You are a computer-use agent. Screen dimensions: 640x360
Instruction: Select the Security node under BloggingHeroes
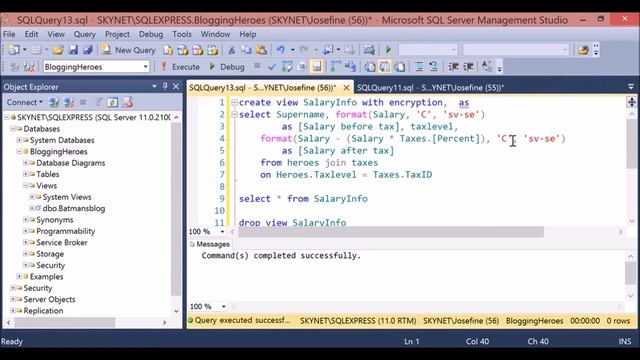pos(50,265)
